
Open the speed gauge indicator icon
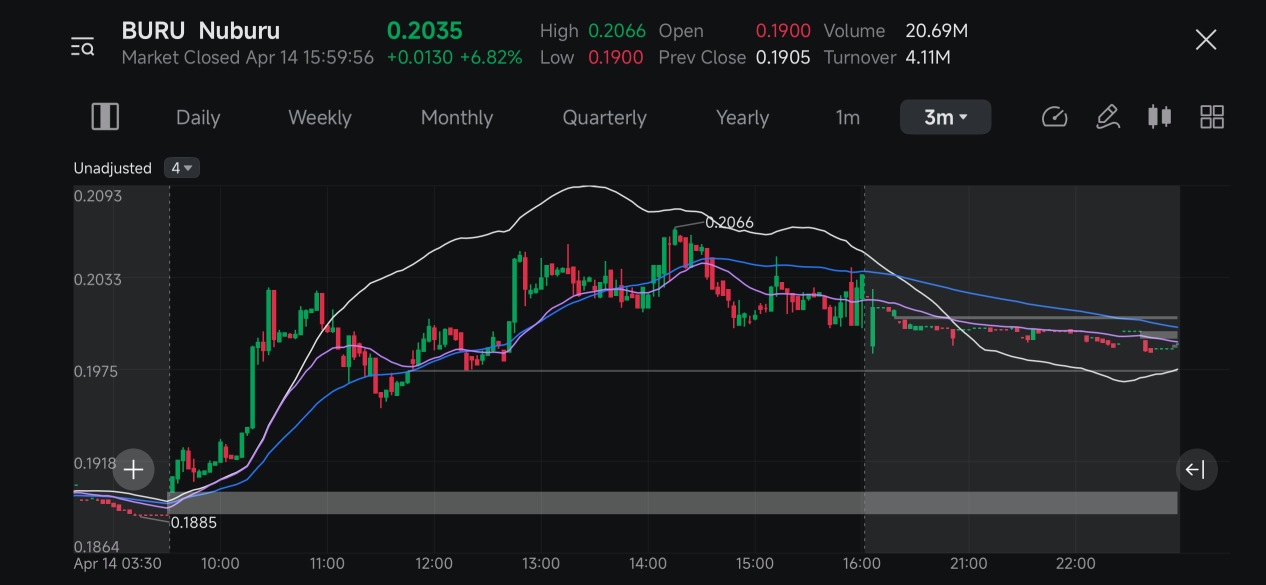tap(1054, 117)
